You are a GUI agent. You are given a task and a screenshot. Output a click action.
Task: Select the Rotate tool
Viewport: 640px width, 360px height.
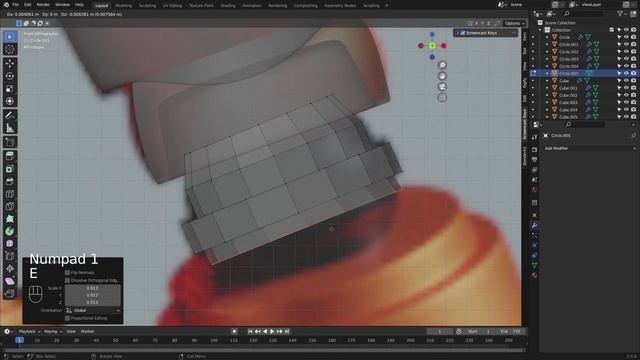(x=10, y=76)
